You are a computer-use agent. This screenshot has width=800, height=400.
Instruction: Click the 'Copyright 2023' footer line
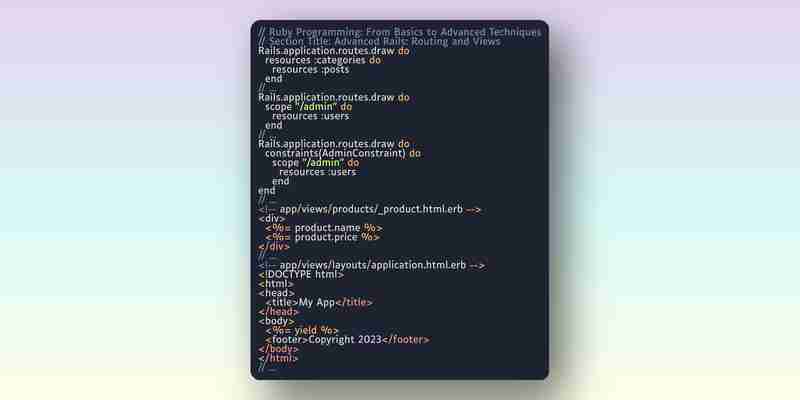pos(347,339)
